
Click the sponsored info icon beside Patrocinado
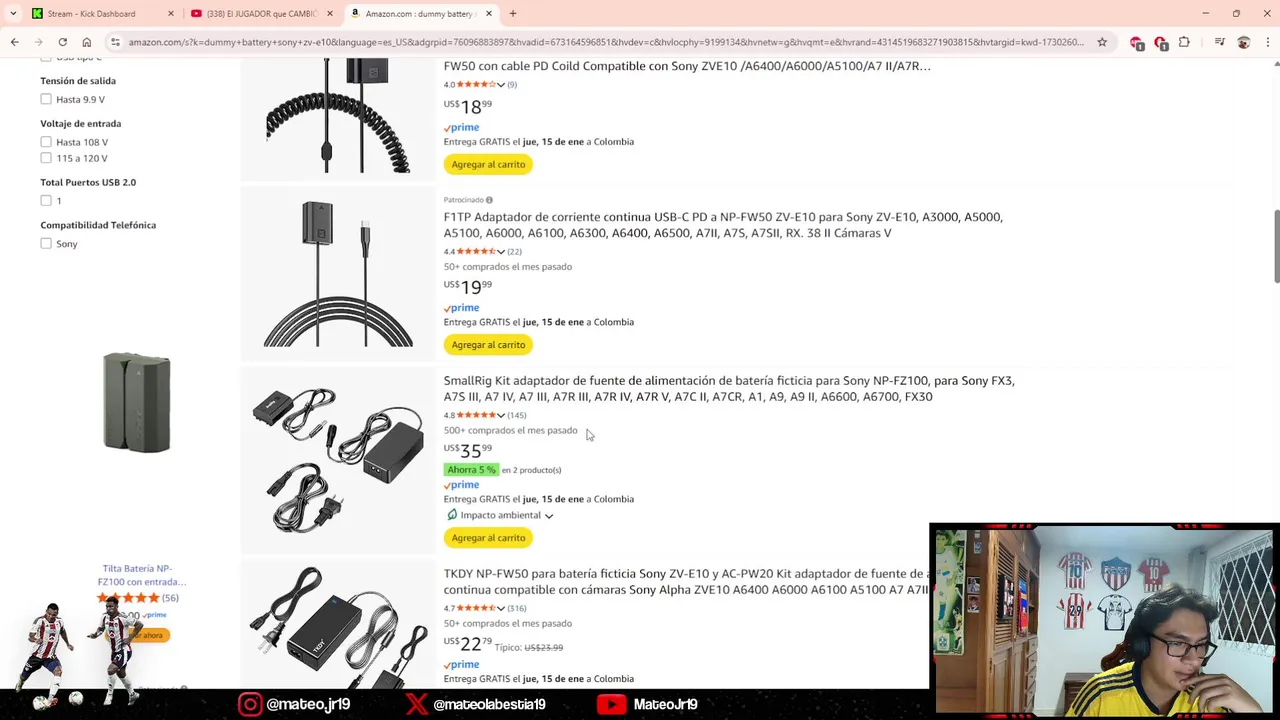pos(489,200)
